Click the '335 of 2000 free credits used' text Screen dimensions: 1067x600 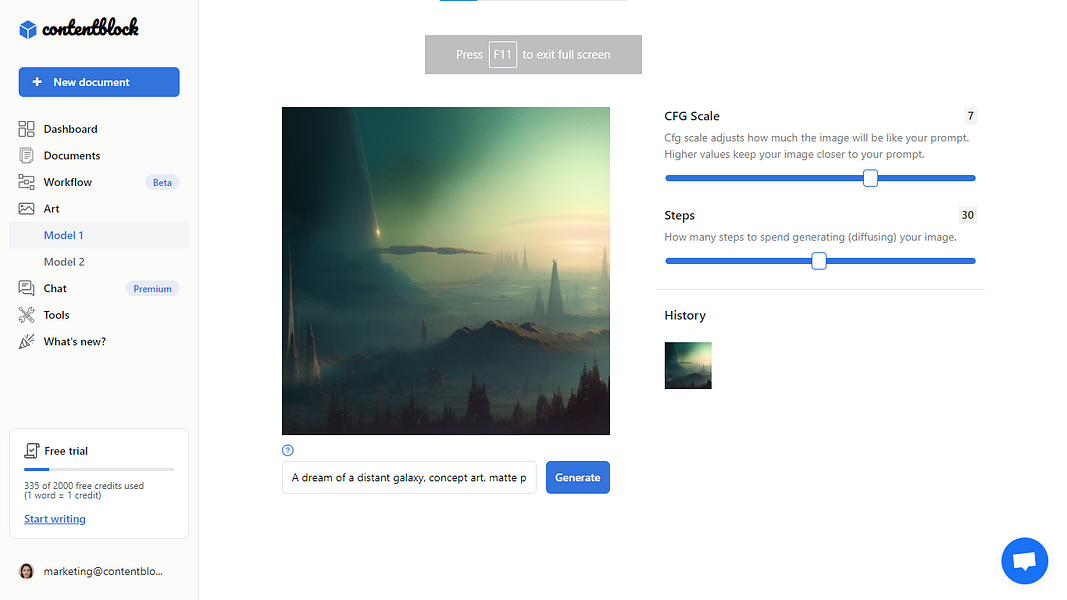[84, 486]
